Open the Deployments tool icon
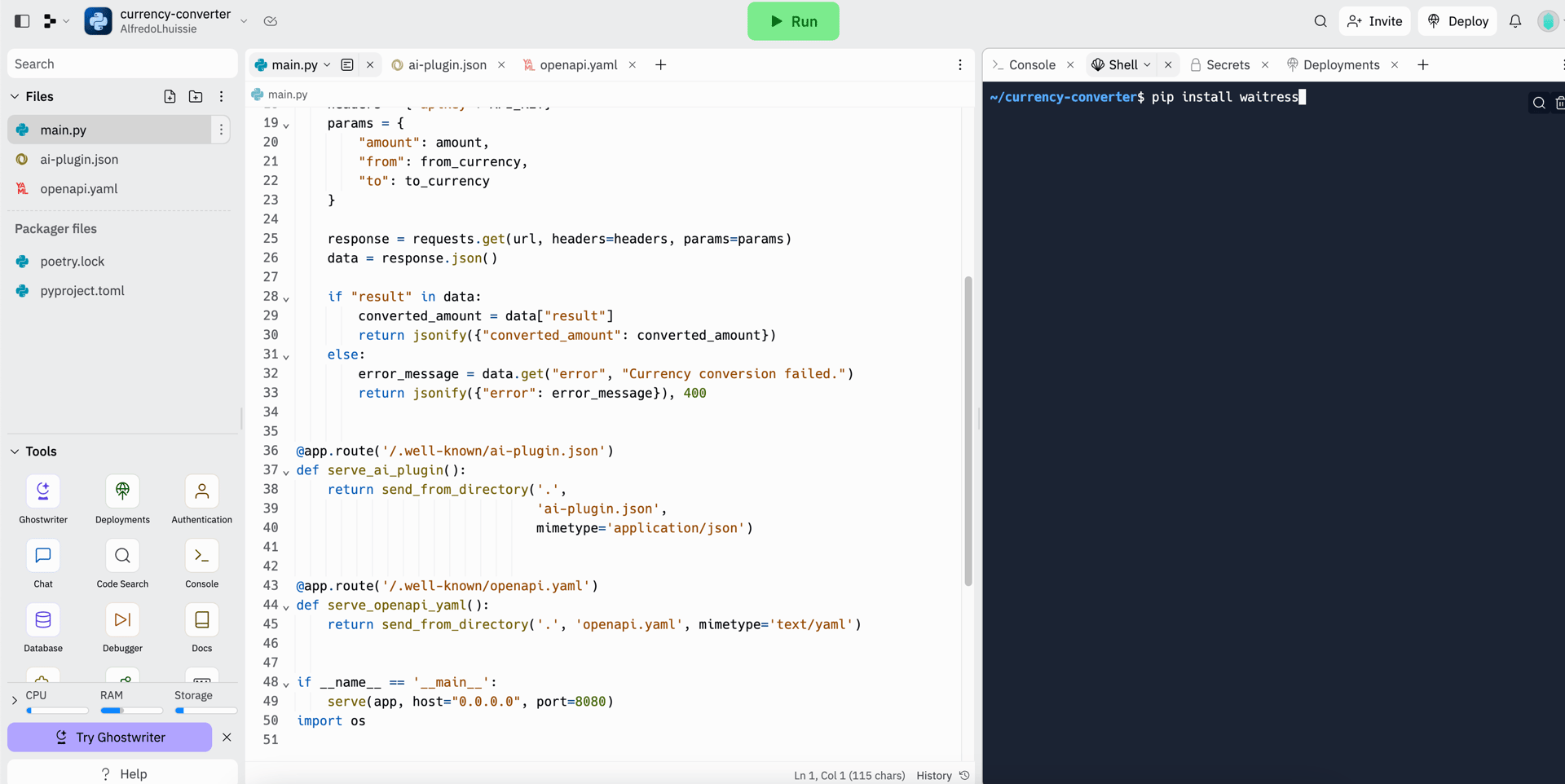 click(x=122, y=500)
